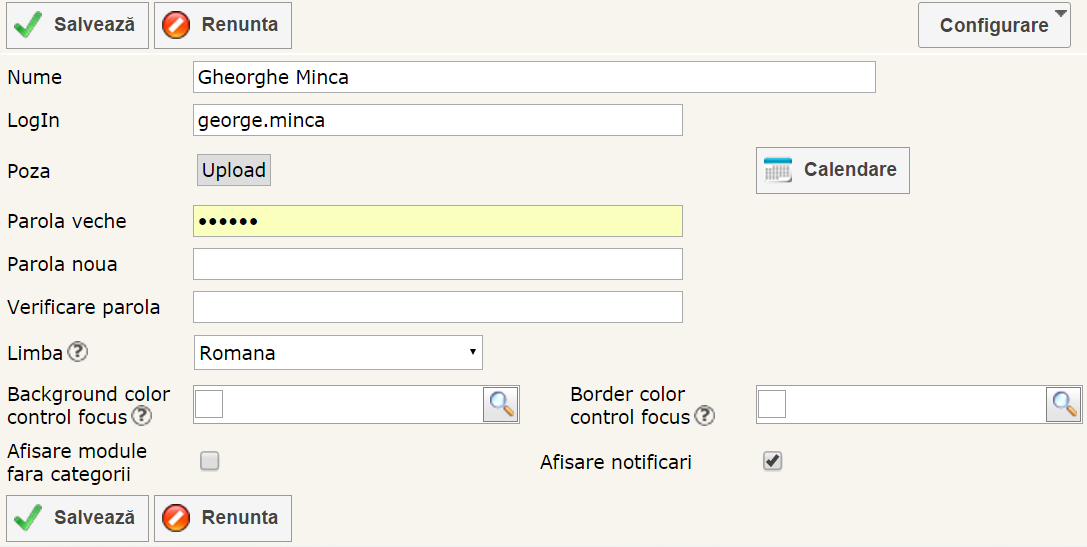
Task: Click into the Parola noua field
Action: pyautogui.click(x=437, y=264)
